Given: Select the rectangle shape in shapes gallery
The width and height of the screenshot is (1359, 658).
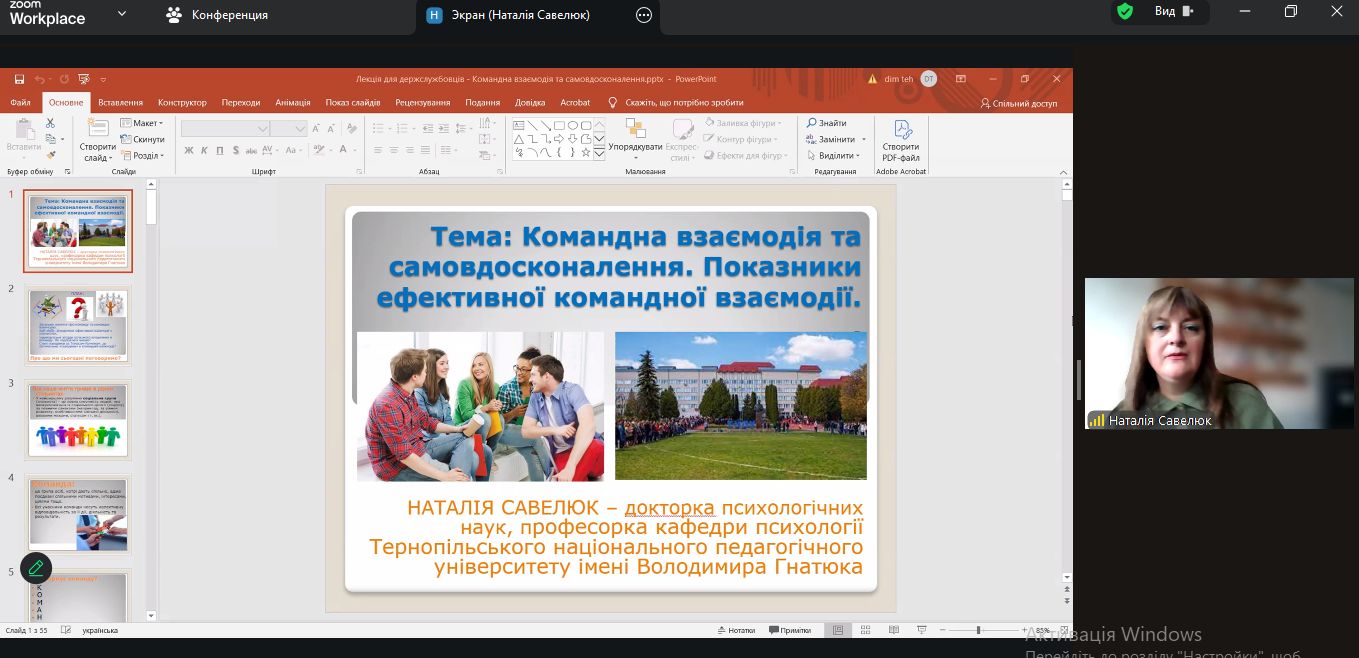Looking at the screenshot, I should pos(560,125).
